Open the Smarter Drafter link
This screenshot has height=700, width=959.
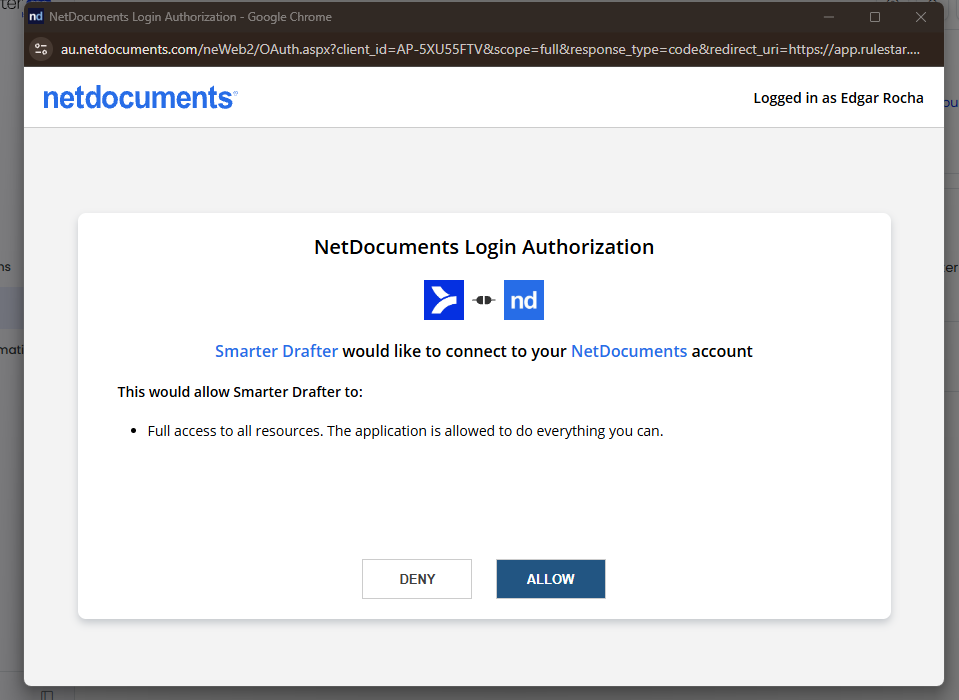276,351
